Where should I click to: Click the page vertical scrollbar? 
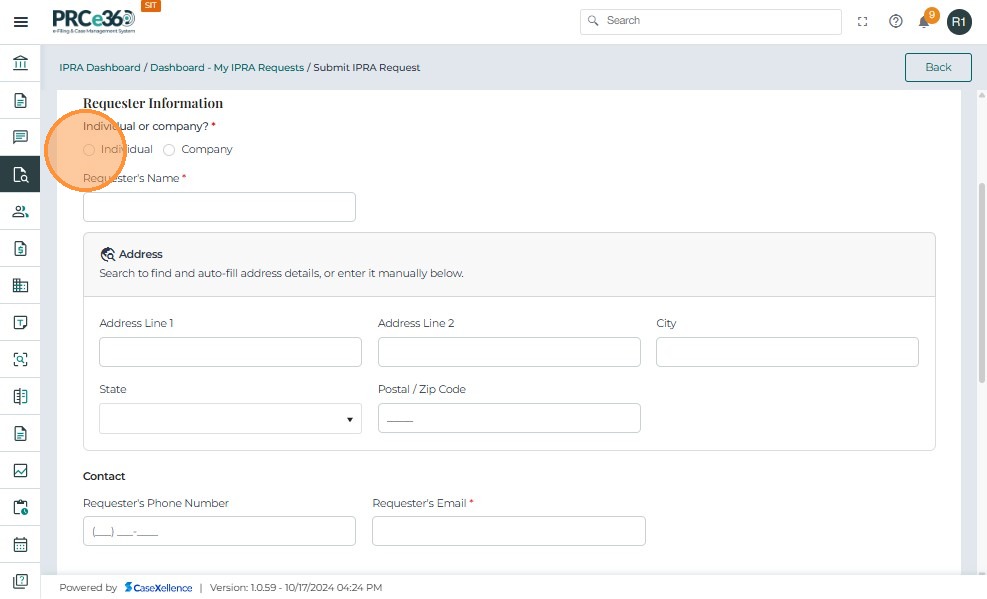click(x=981, y=280)
